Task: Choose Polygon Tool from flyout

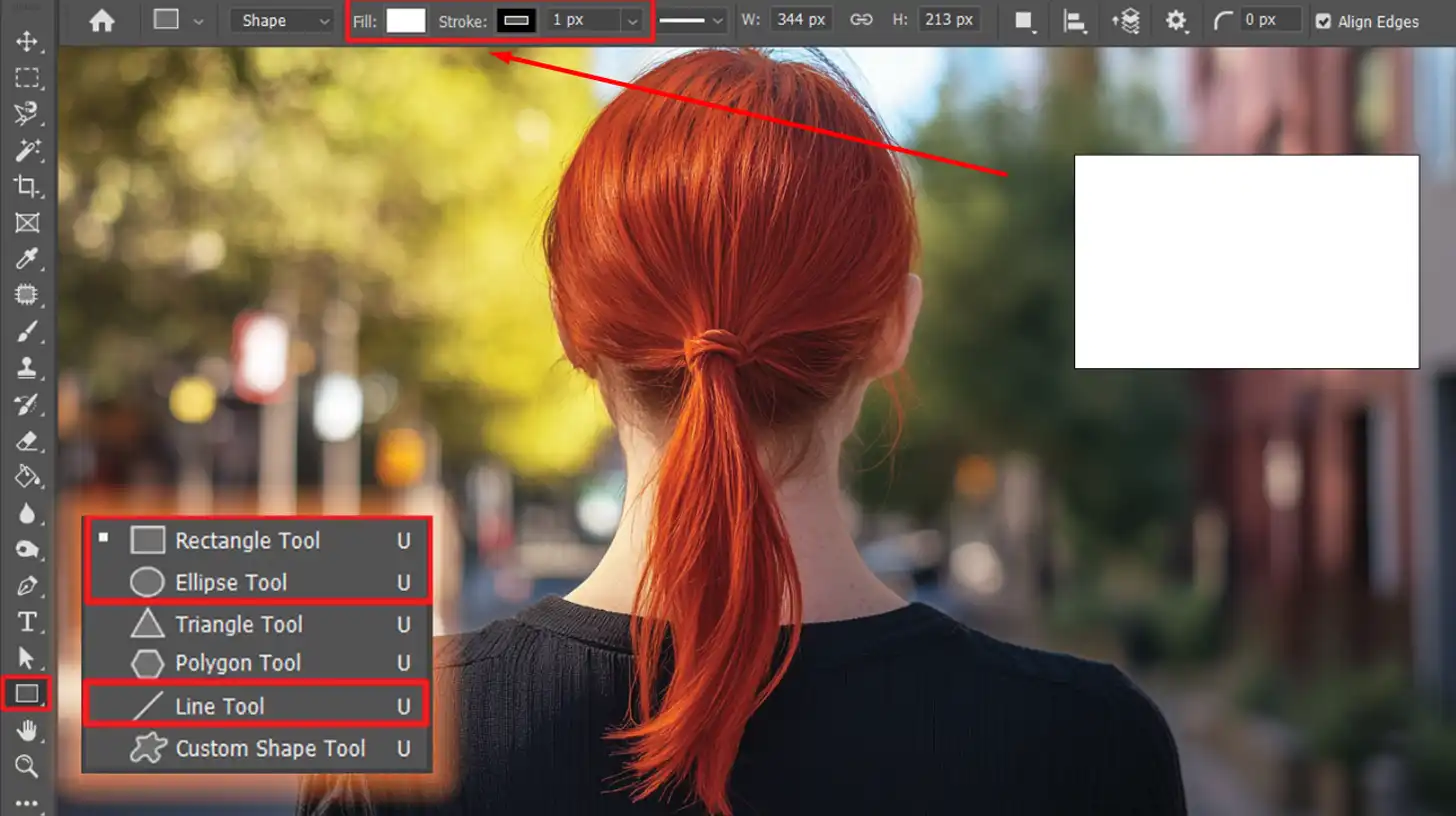Action: click(x=258, y=663)
